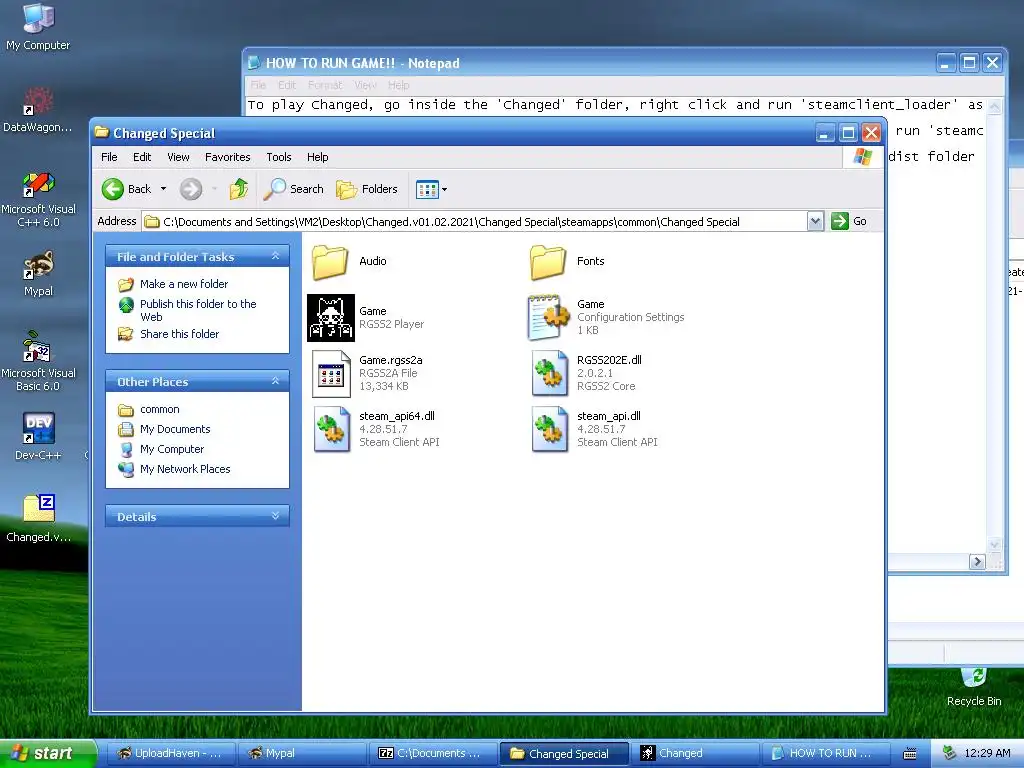Screen dimensions: 1024x768
Task: Select the DataWagon desktop shortcut
Action: tap(38, 110)
